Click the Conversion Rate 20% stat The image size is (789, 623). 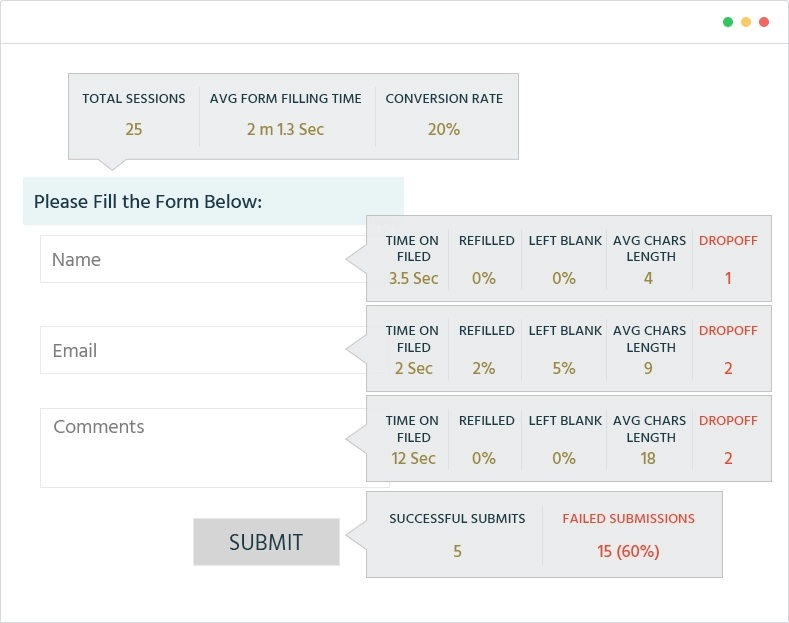[x=444, y=129]
